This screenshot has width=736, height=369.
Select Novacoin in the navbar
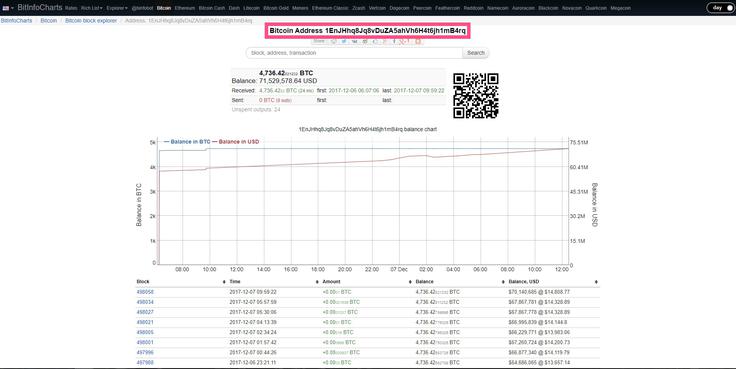pyautogui.click(x=572, y=8)
